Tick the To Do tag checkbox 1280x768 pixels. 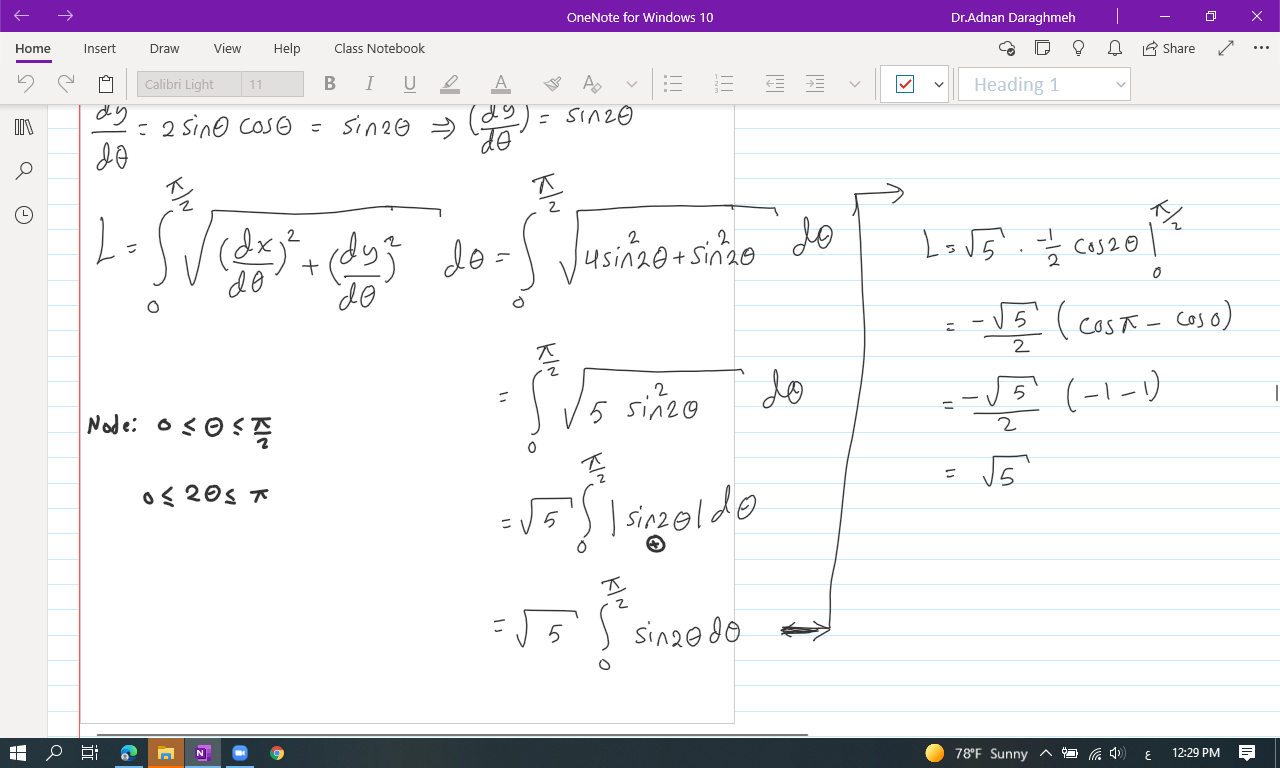[905, 84]
